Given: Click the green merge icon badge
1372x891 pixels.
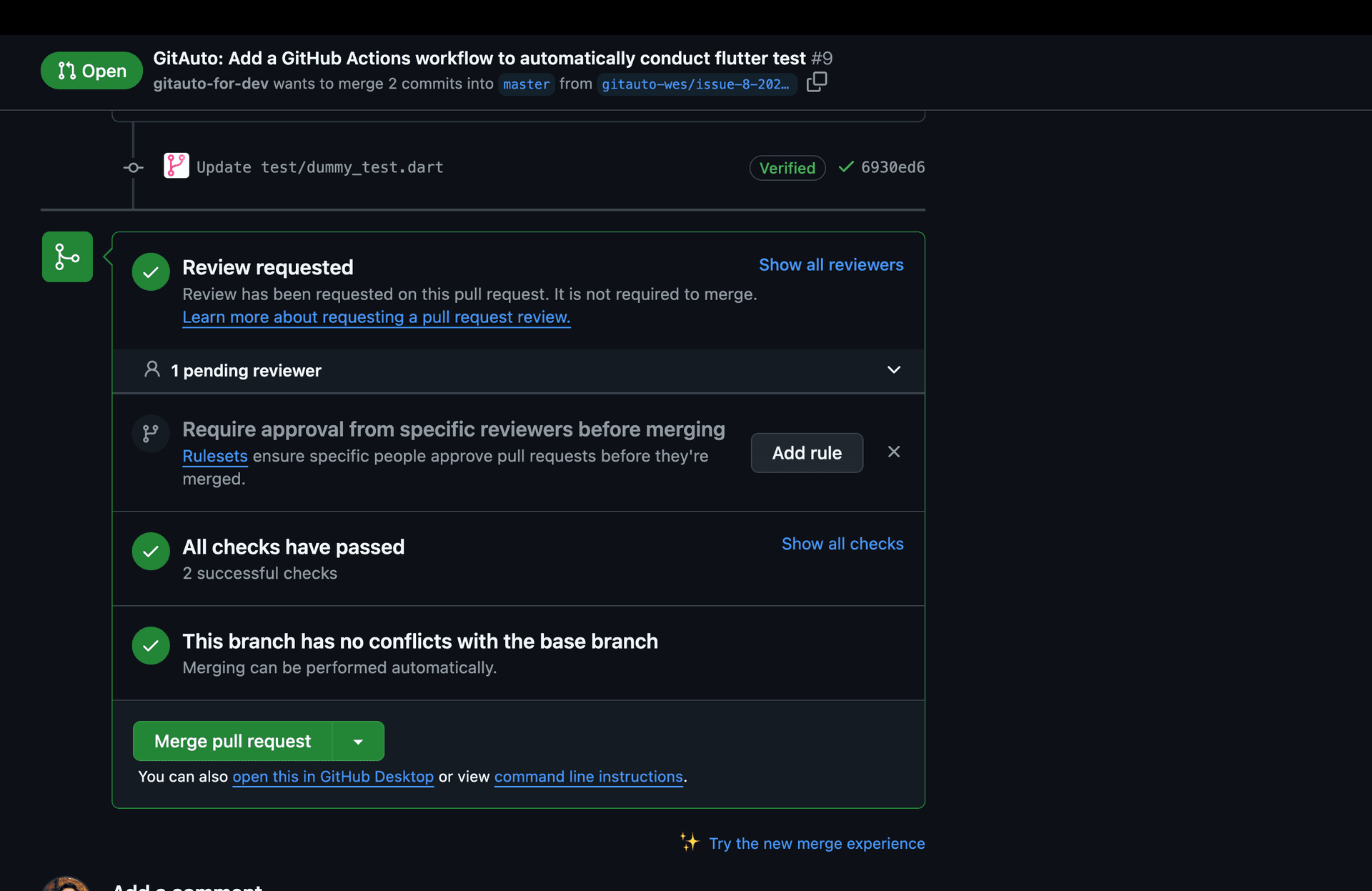Looking at the screenshot, I should tap(67, 257).
